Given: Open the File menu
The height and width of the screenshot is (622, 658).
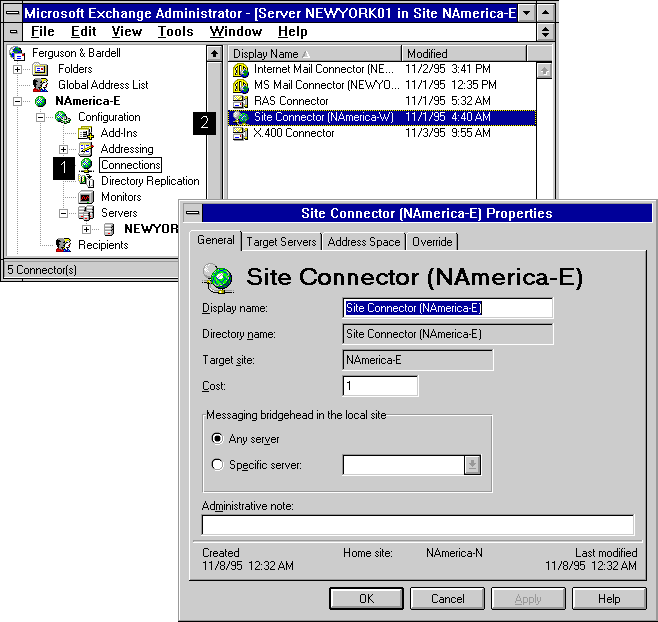Looking at the screenshot, I should 43,31.
